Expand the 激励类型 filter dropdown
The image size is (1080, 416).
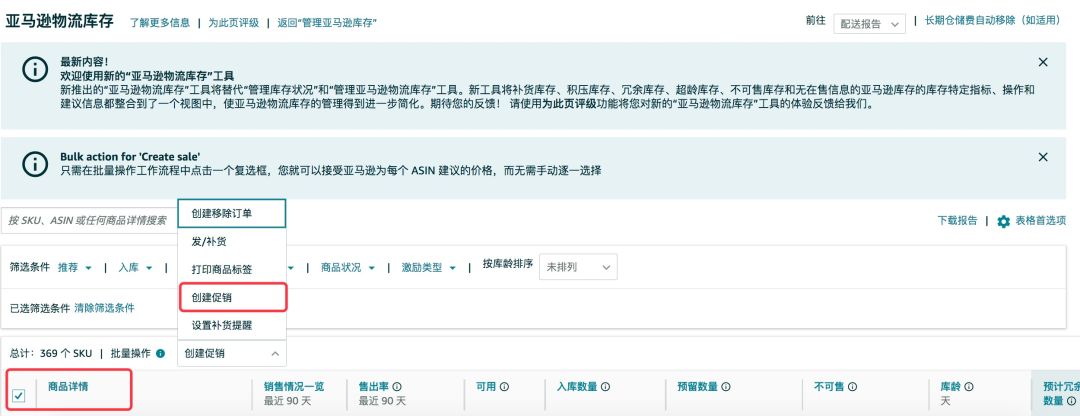click(x=429, y=267)
